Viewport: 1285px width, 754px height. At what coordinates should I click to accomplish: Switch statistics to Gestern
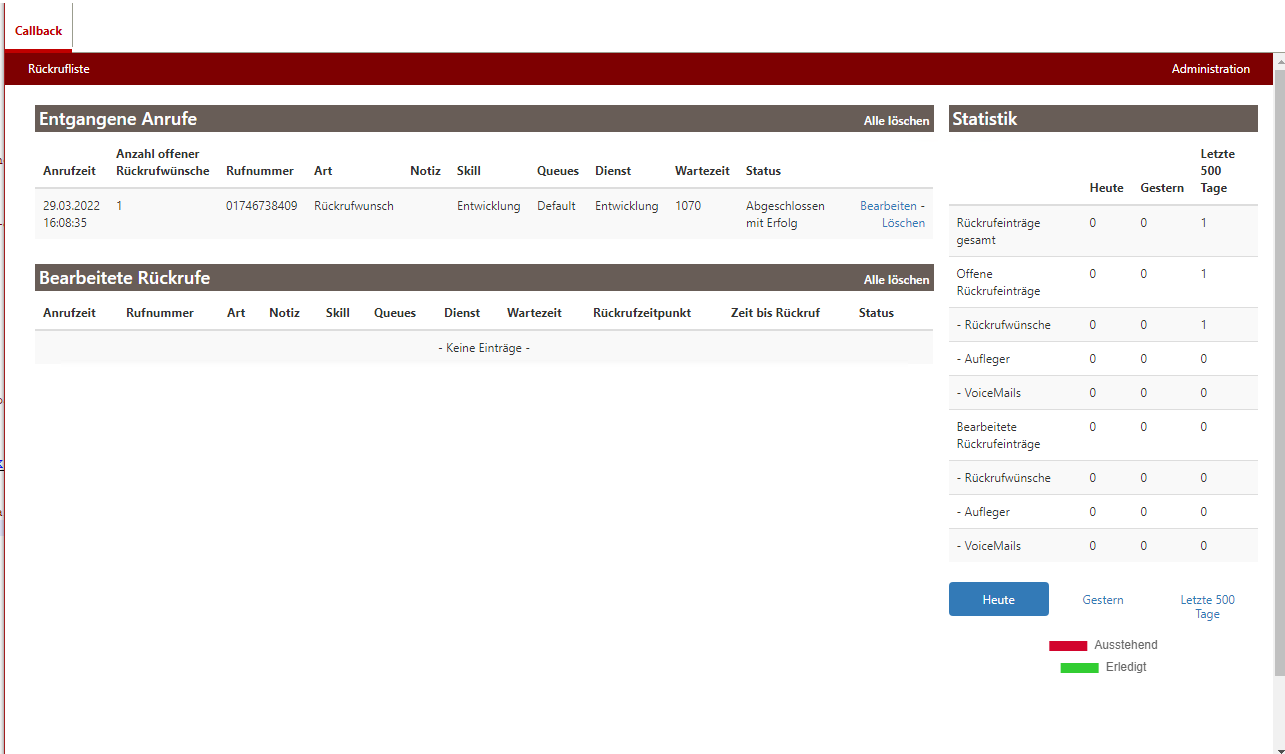point(1103,600)
